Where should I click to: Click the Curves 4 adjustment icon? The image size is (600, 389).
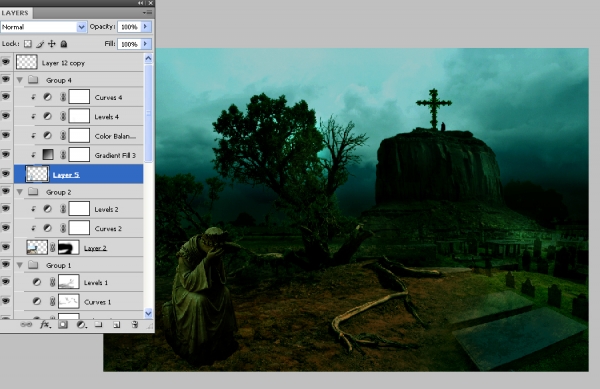[x=47, y=97]
